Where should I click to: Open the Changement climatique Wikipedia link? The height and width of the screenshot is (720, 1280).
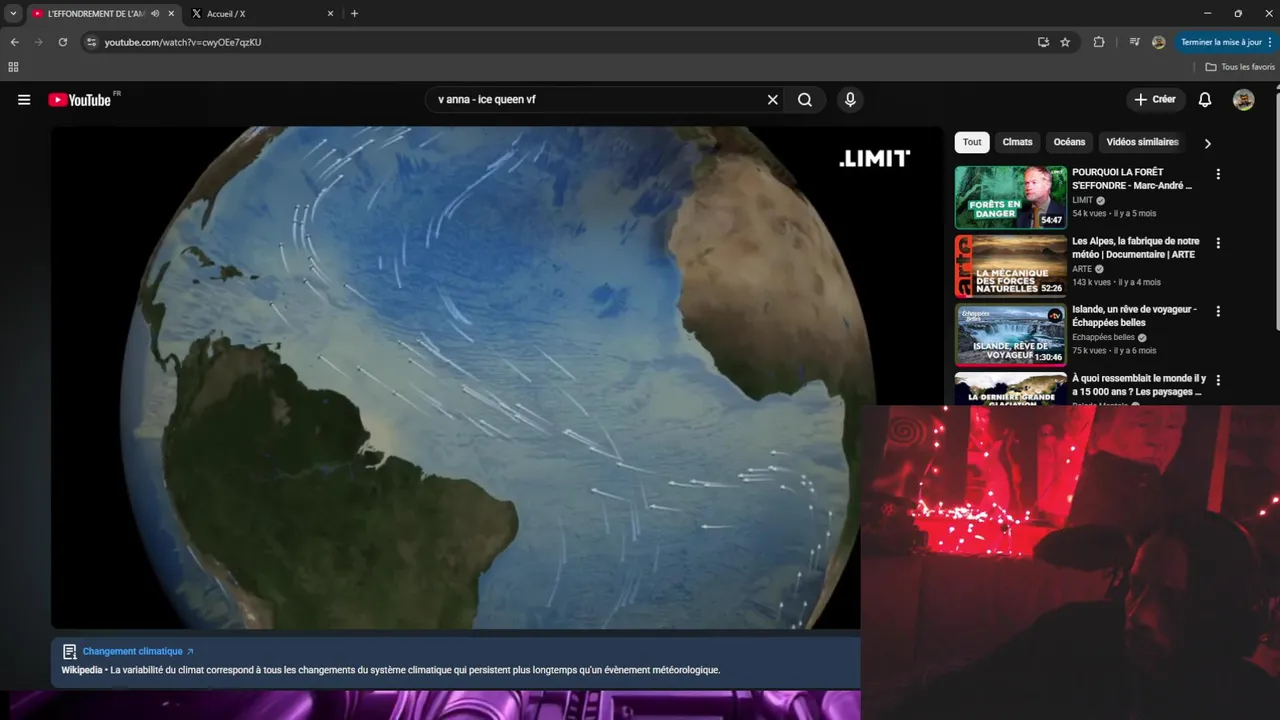[138, 651]
